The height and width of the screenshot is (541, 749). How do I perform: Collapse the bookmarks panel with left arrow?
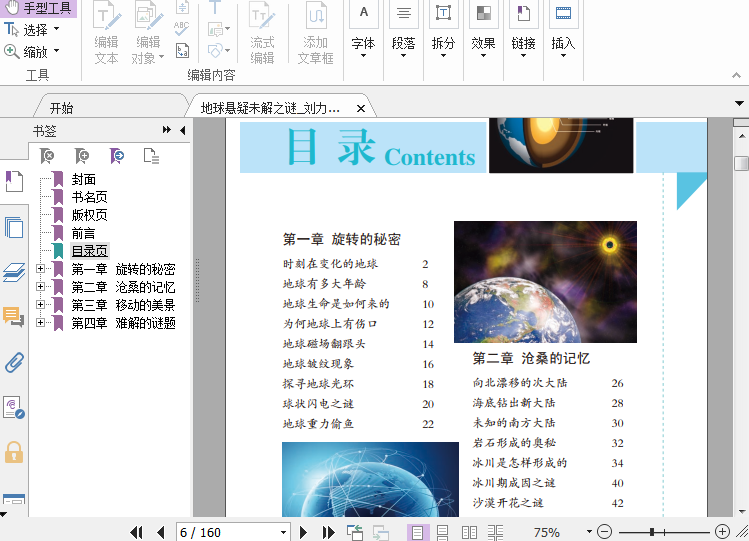pyautogui.click(x=182, y=130)
